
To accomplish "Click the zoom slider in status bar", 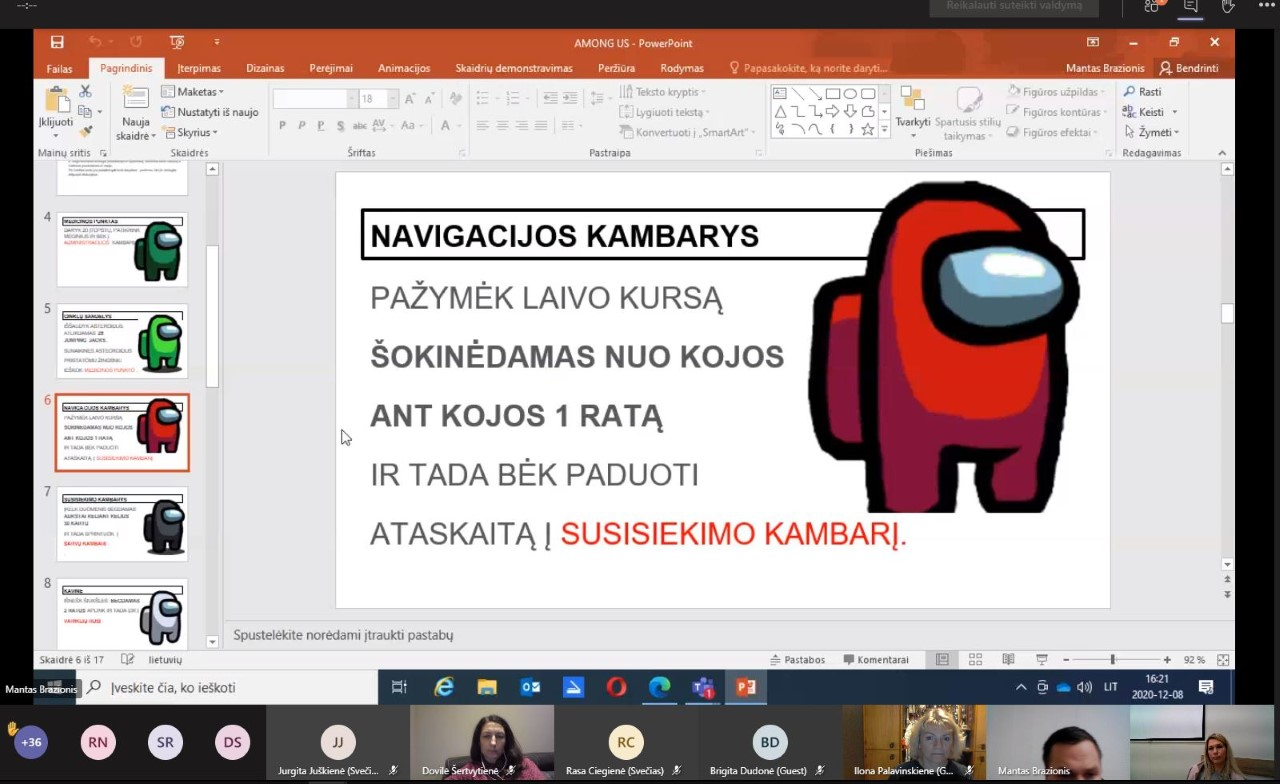I will click(x=1113, y=660).
